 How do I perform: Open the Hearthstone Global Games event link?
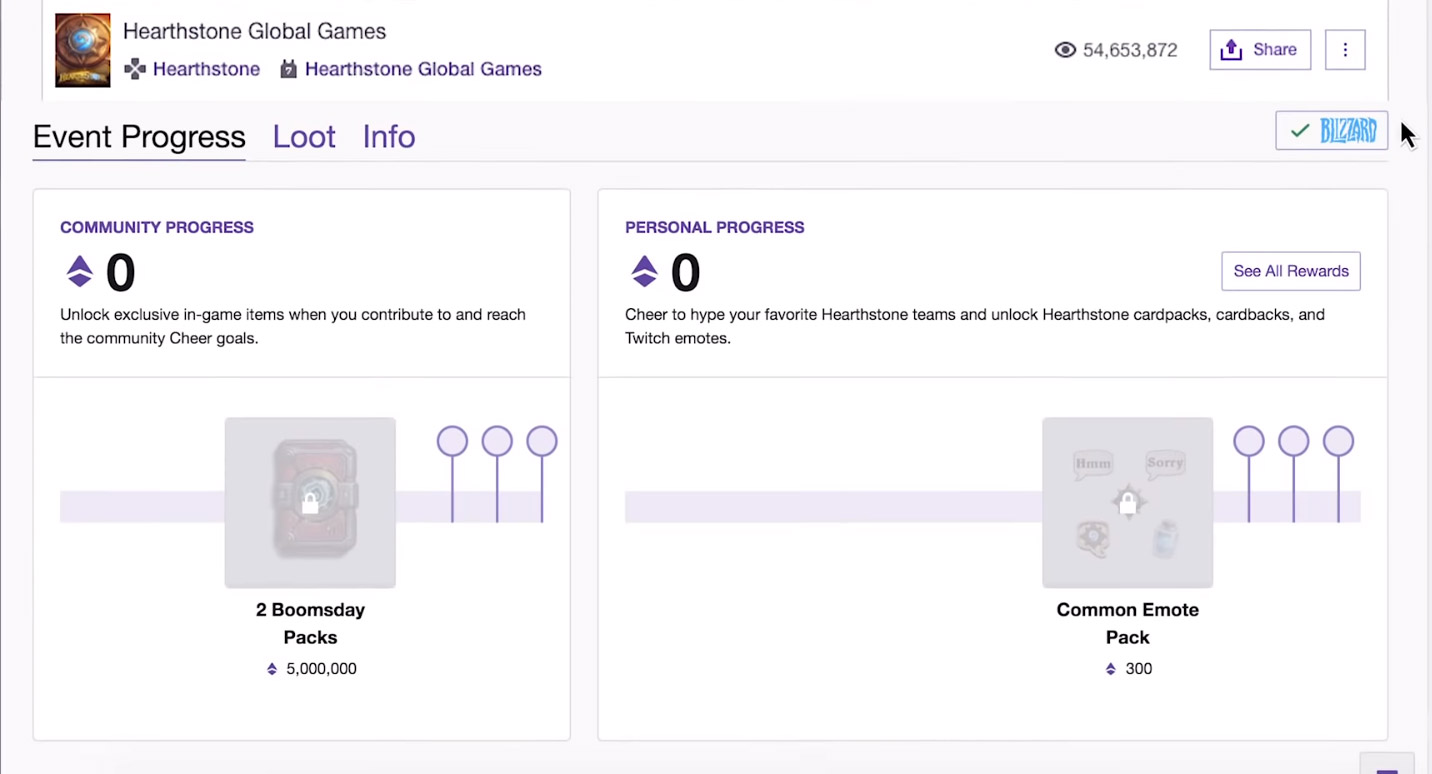(422, 69)
